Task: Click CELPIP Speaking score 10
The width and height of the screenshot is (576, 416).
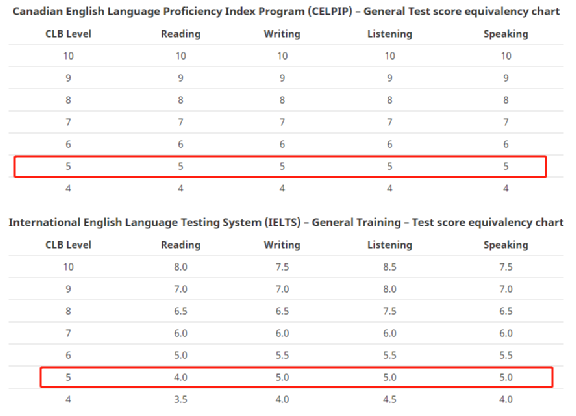Action: [x=506, y=56]
